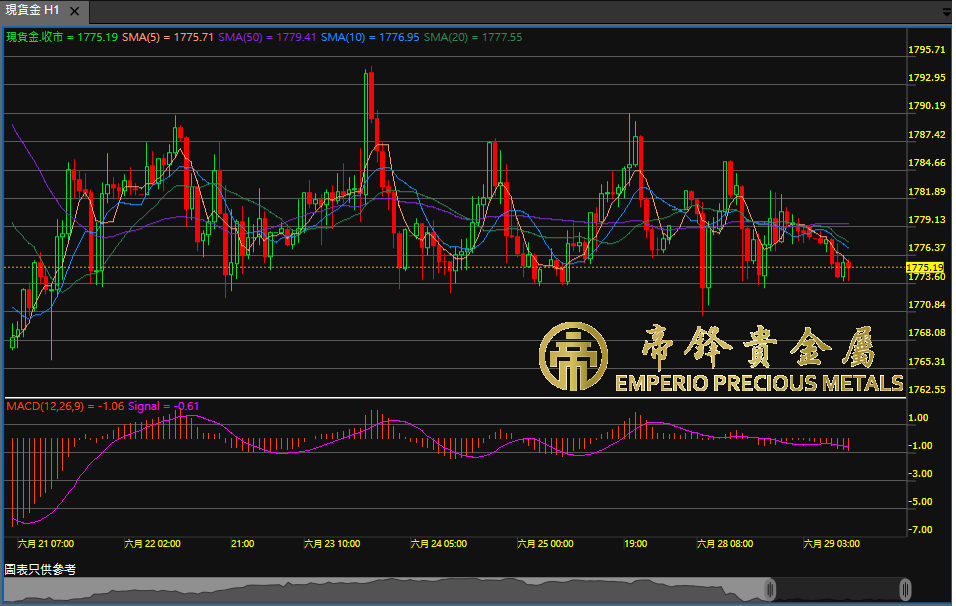
Task: Click the current price tag 1775.19 on the axis
Action: pyautogui.click(x=925, y=267)
